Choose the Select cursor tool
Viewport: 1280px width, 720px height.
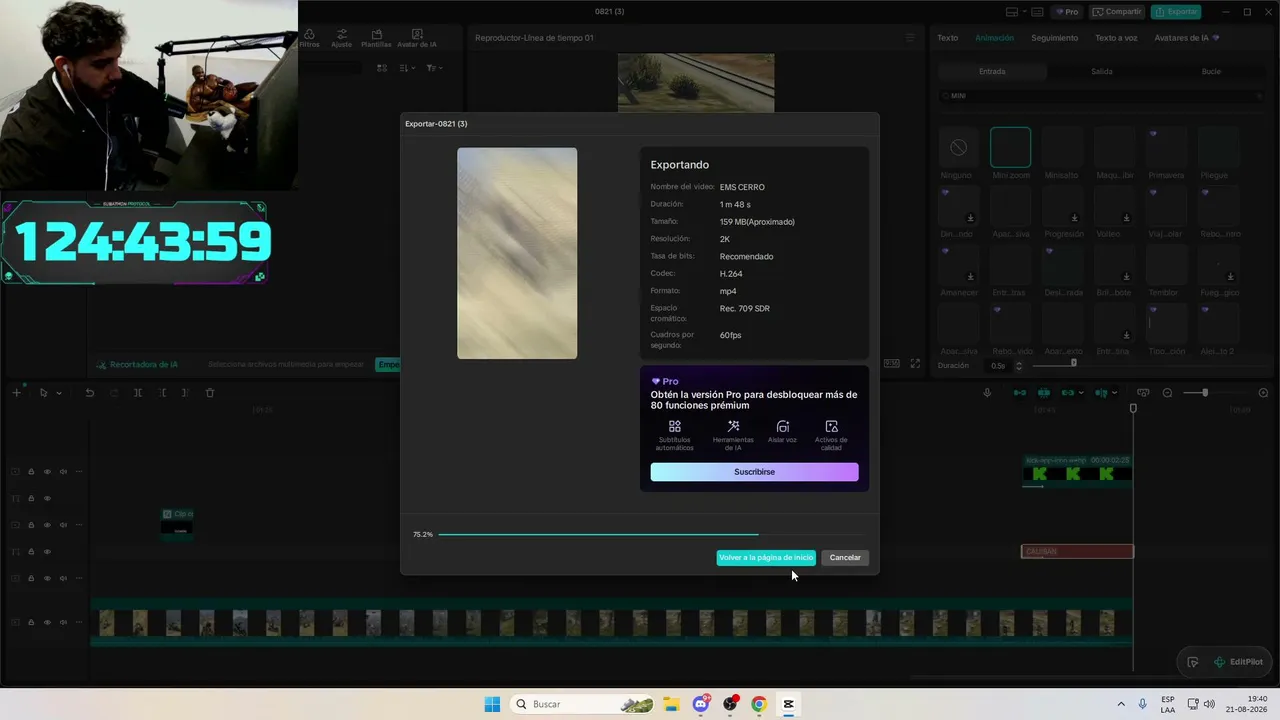coord(43,393)
